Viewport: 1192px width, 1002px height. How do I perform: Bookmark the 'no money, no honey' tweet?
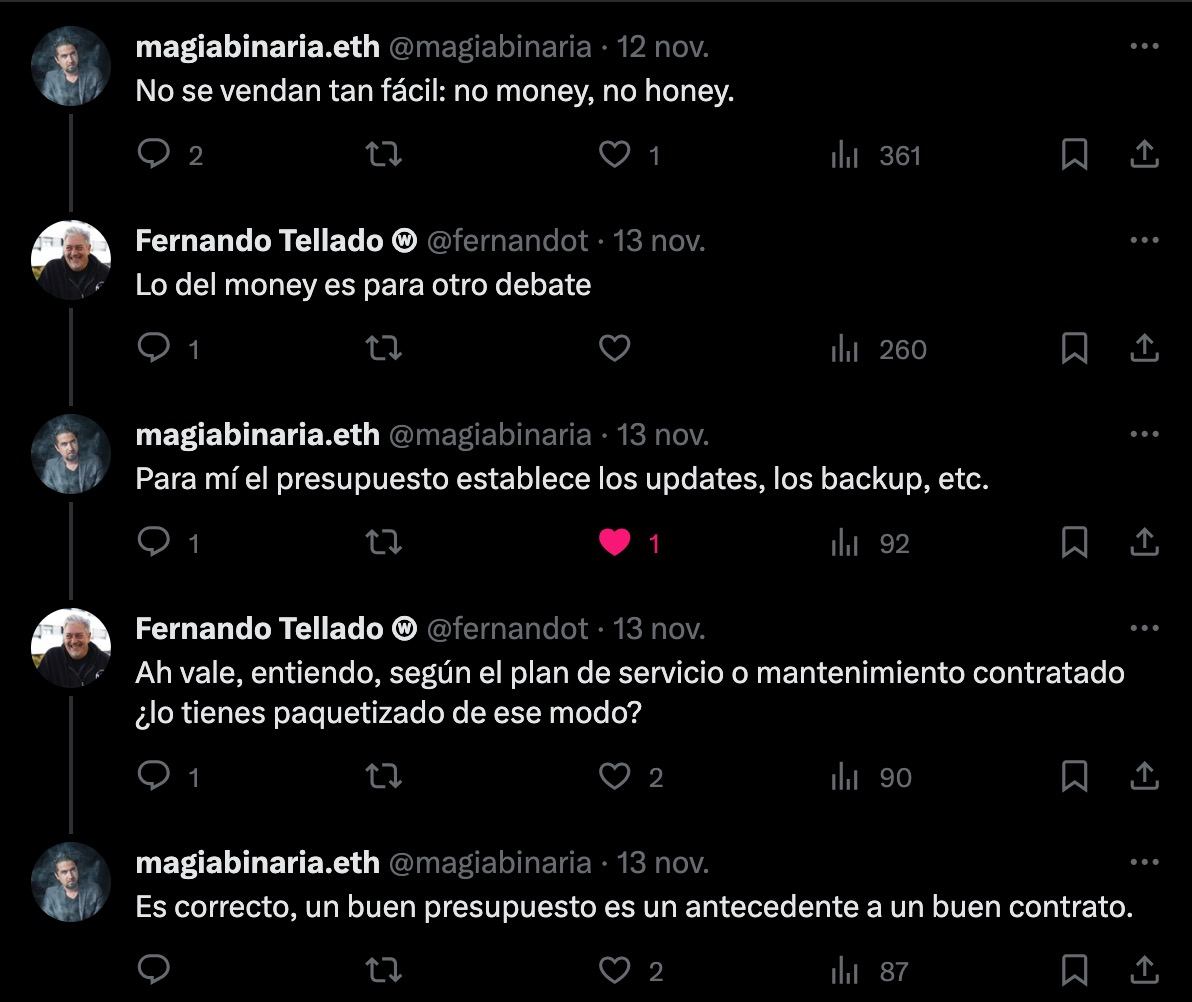click(x=1074, y=155)
